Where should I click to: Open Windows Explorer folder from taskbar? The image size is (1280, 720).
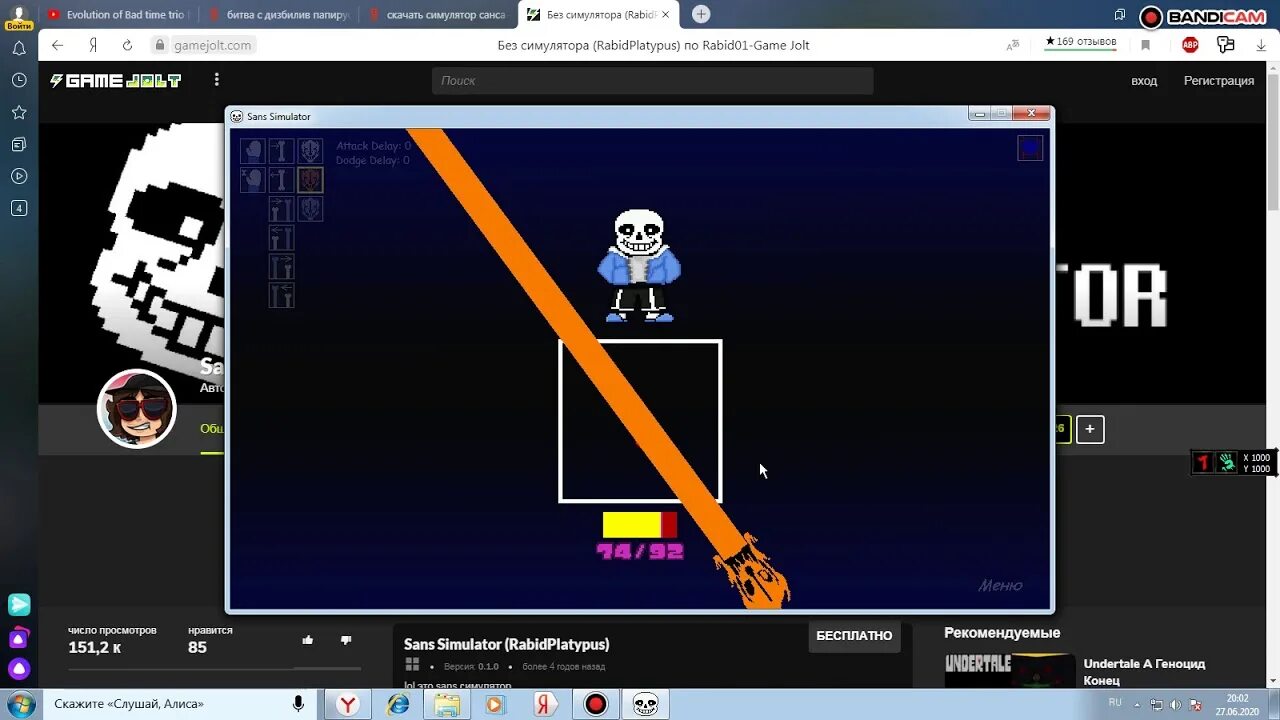click(x=446, y=704)
